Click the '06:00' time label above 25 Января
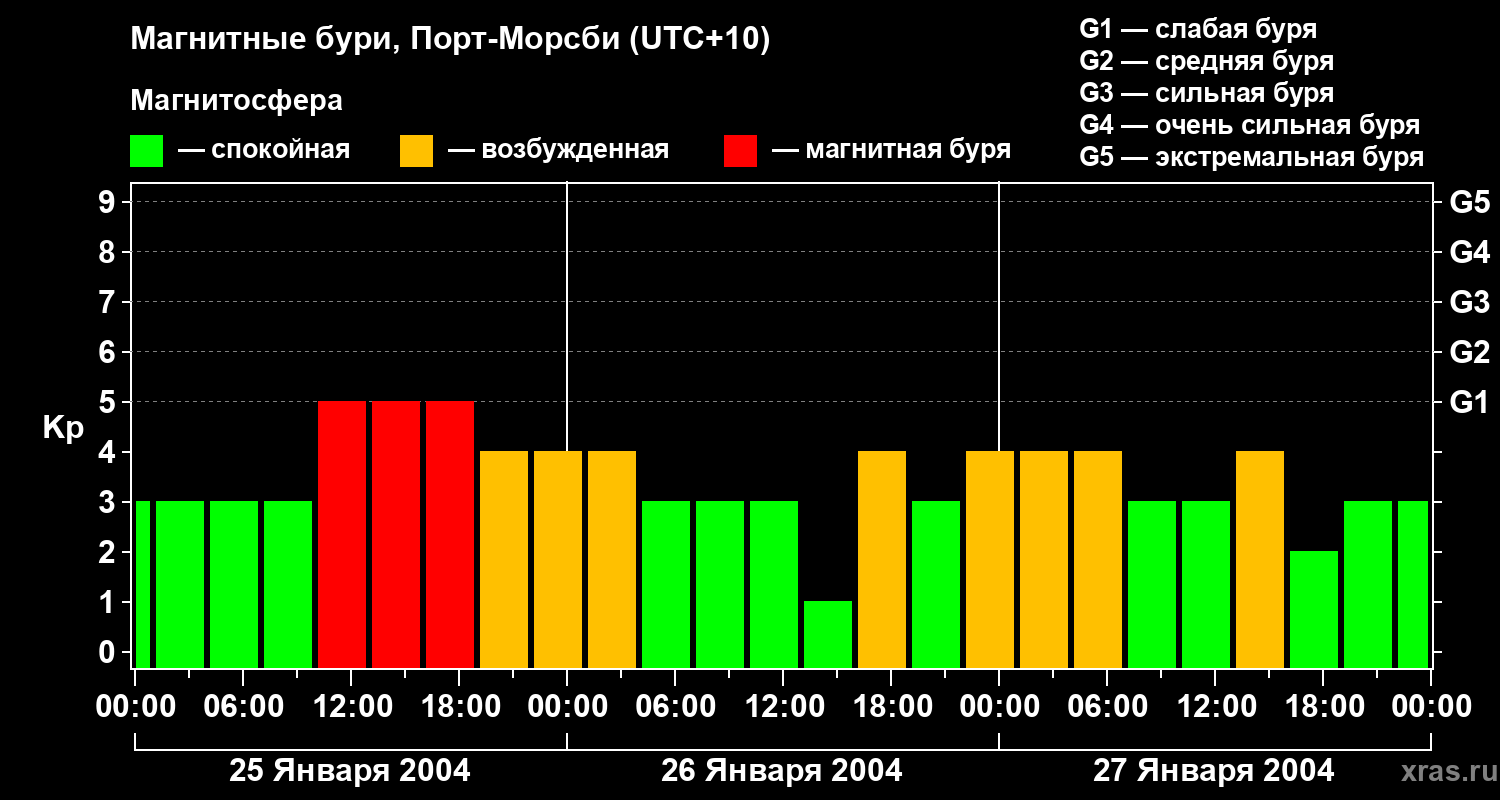1500x800 pixels. click(242, 706)
